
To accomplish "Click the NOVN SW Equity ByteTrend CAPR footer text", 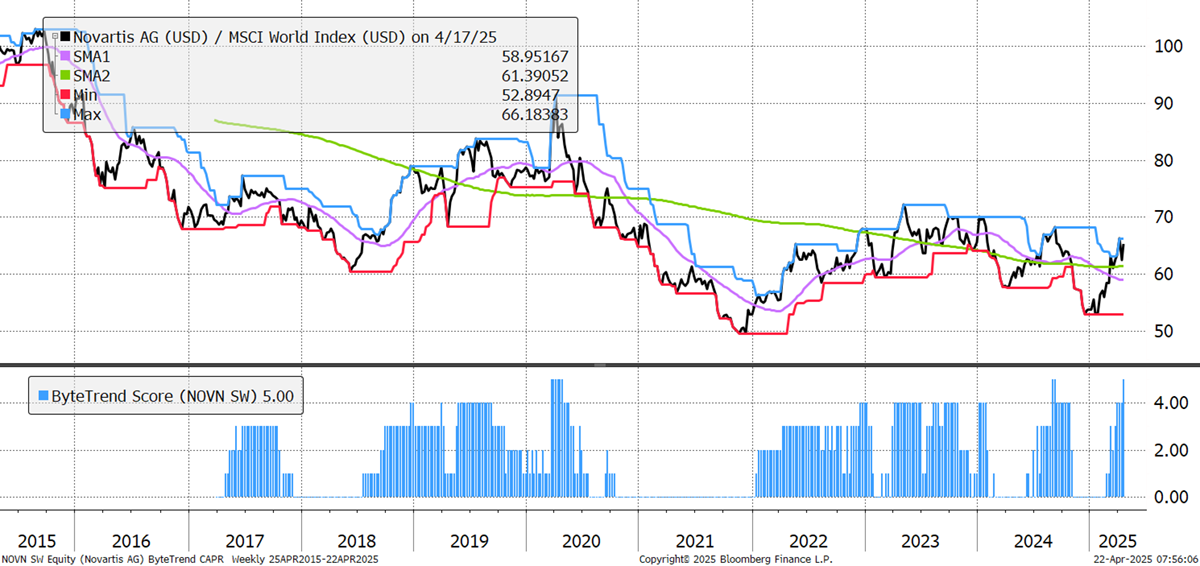I will point(190,559).
